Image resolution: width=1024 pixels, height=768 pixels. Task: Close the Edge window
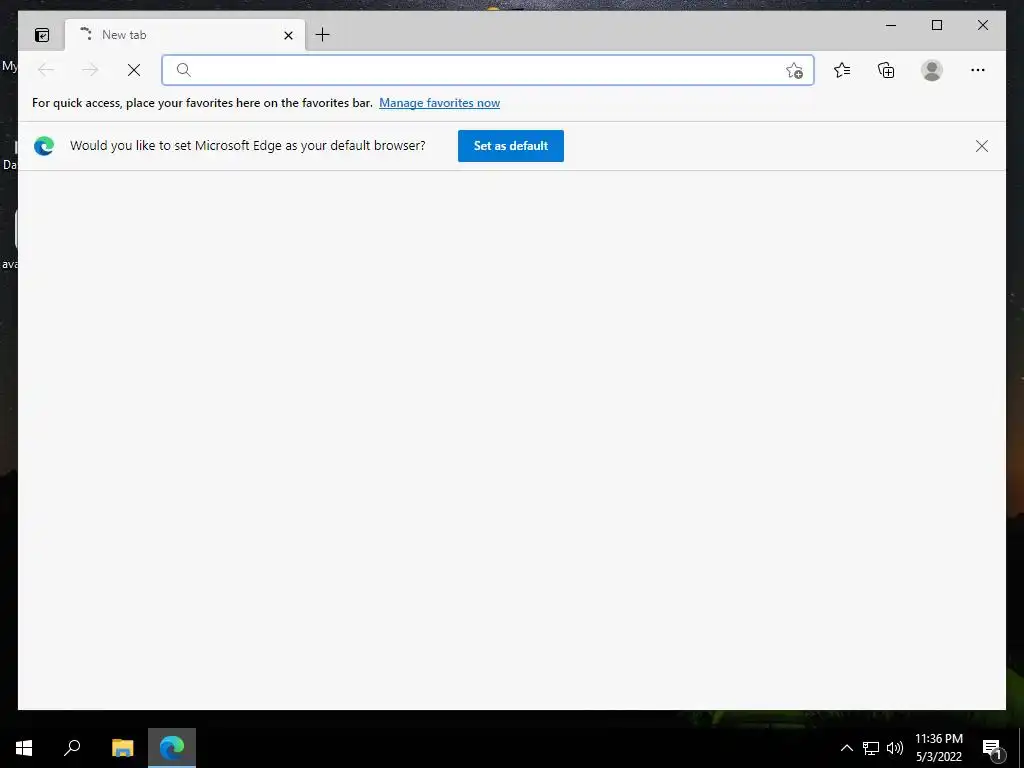pyautogui.click(x=982, y=25)
